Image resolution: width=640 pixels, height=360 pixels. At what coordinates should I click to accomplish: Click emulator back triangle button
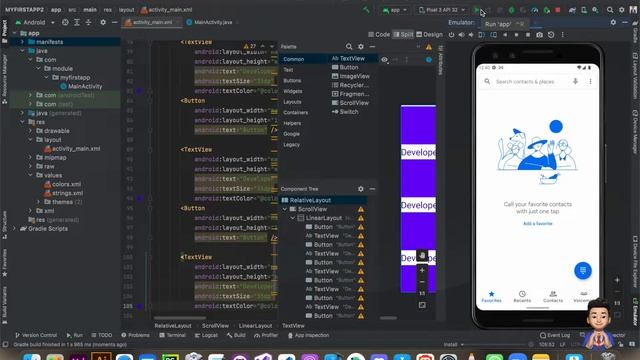coord(505,35)
